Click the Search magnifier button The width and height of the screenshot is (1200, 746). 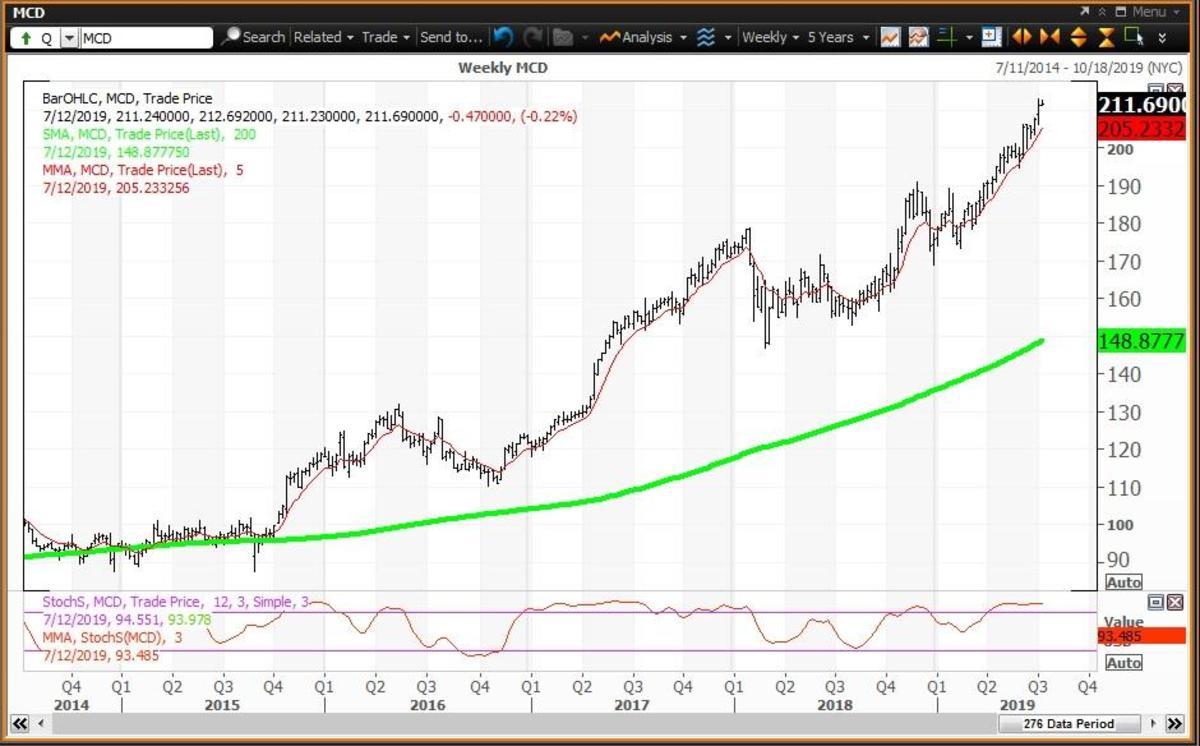253,37
